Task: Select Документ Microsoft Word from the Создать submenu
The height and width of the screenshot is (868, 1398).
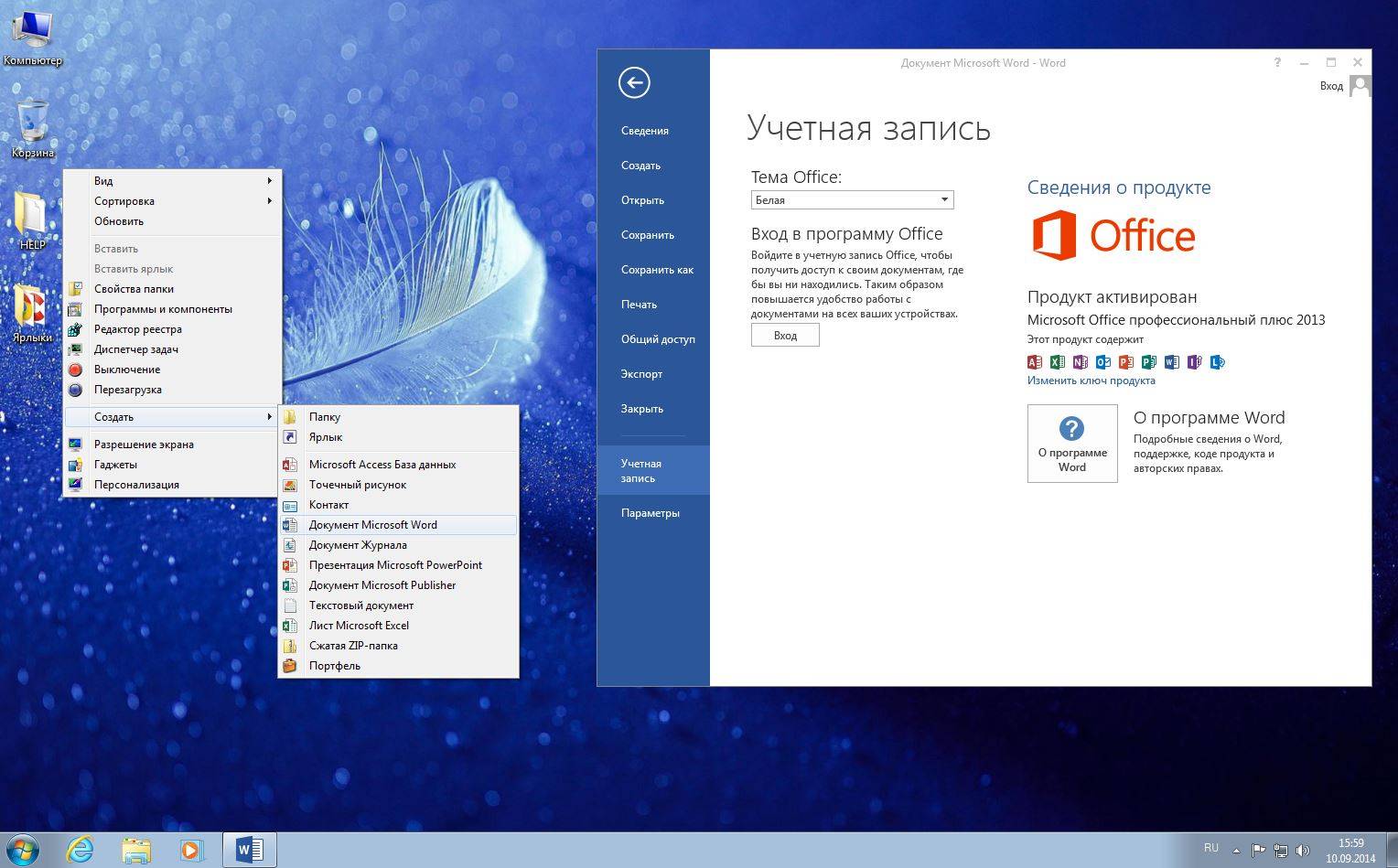Action: pyautogui.click(x=373, y=525)
